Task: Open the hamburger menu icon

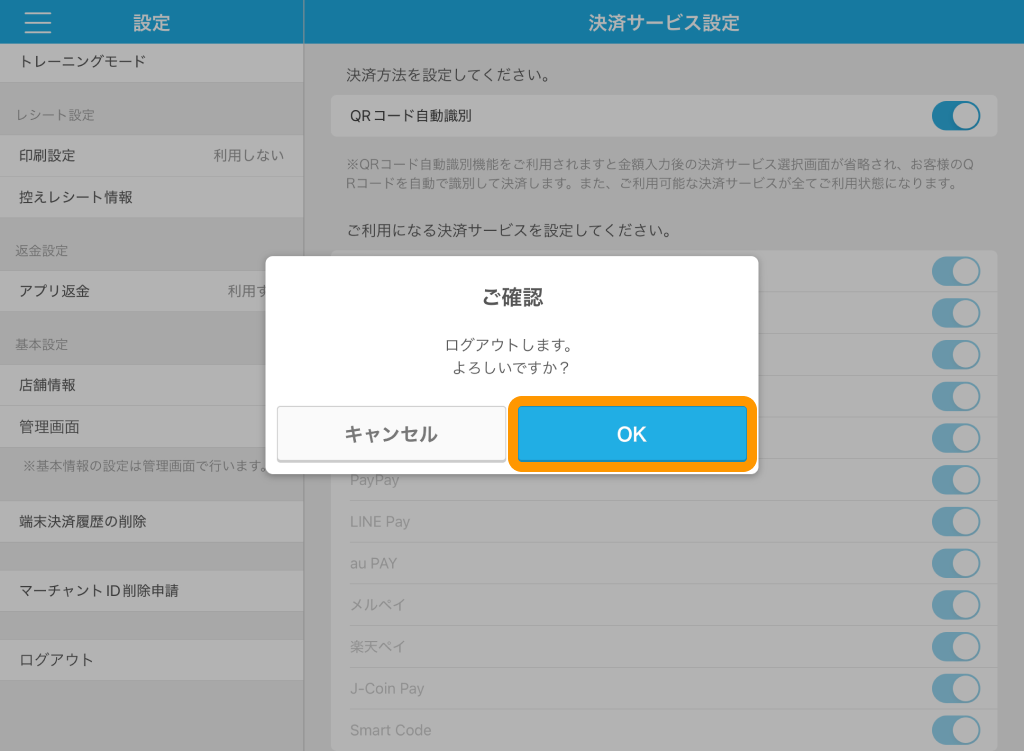Action: click(37, 22)
